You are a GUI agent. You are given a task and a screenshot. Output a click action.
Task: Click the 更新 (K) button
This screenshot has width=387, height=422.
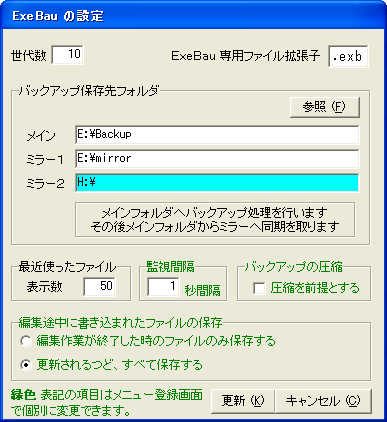243,401
